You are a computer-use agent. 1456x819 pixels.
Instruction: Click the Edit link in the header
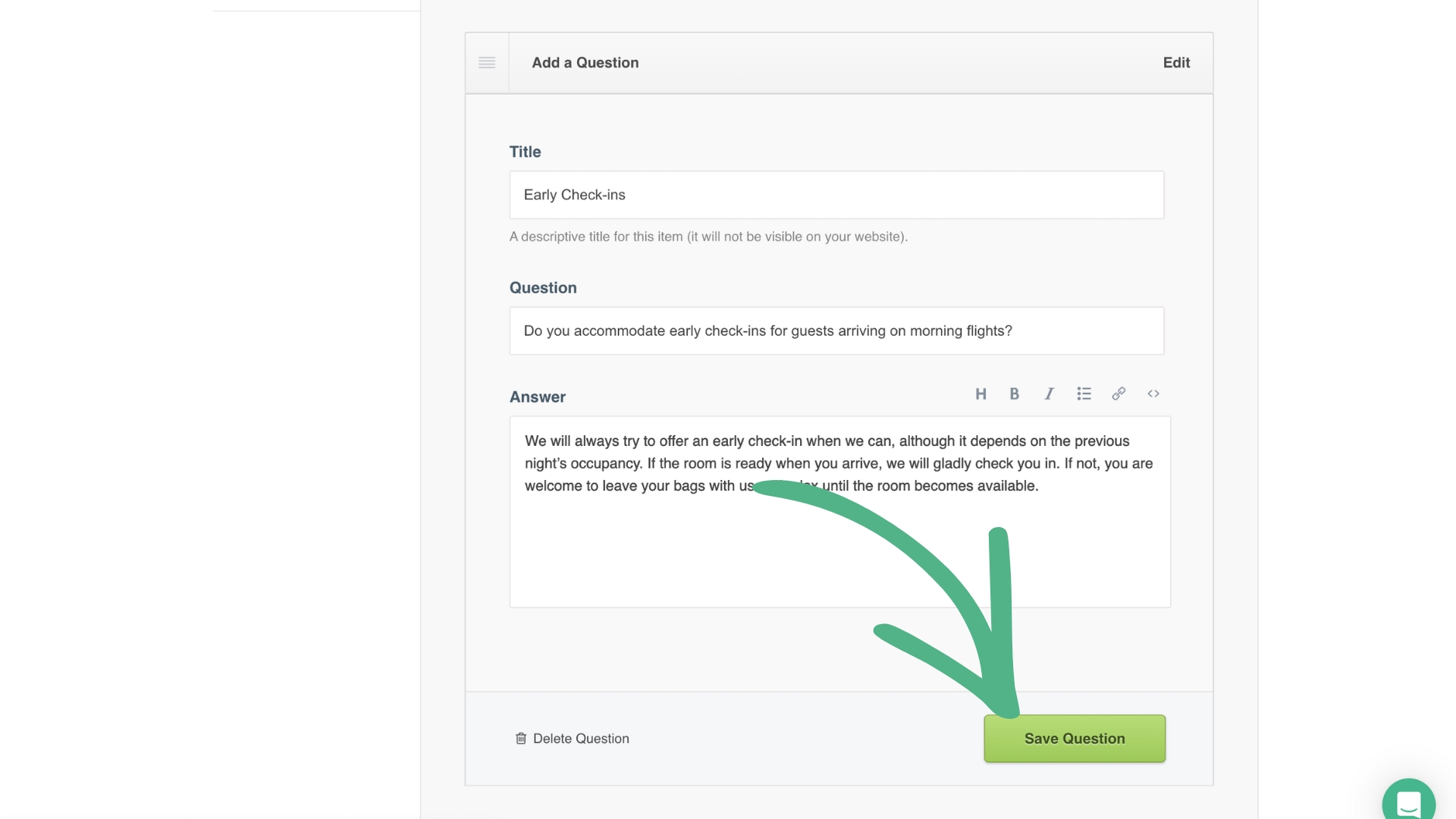[x=1176, y=63]
